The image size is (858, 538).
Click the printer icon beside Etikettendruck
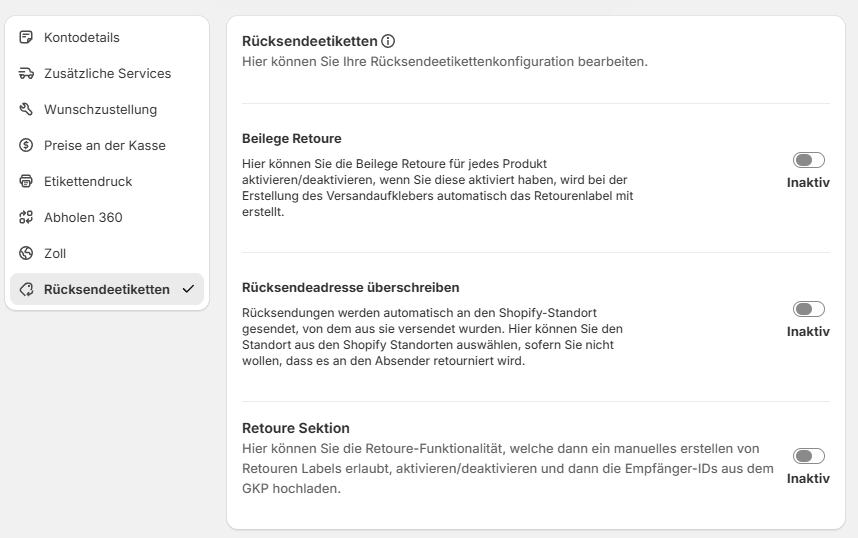pos(26,181)
